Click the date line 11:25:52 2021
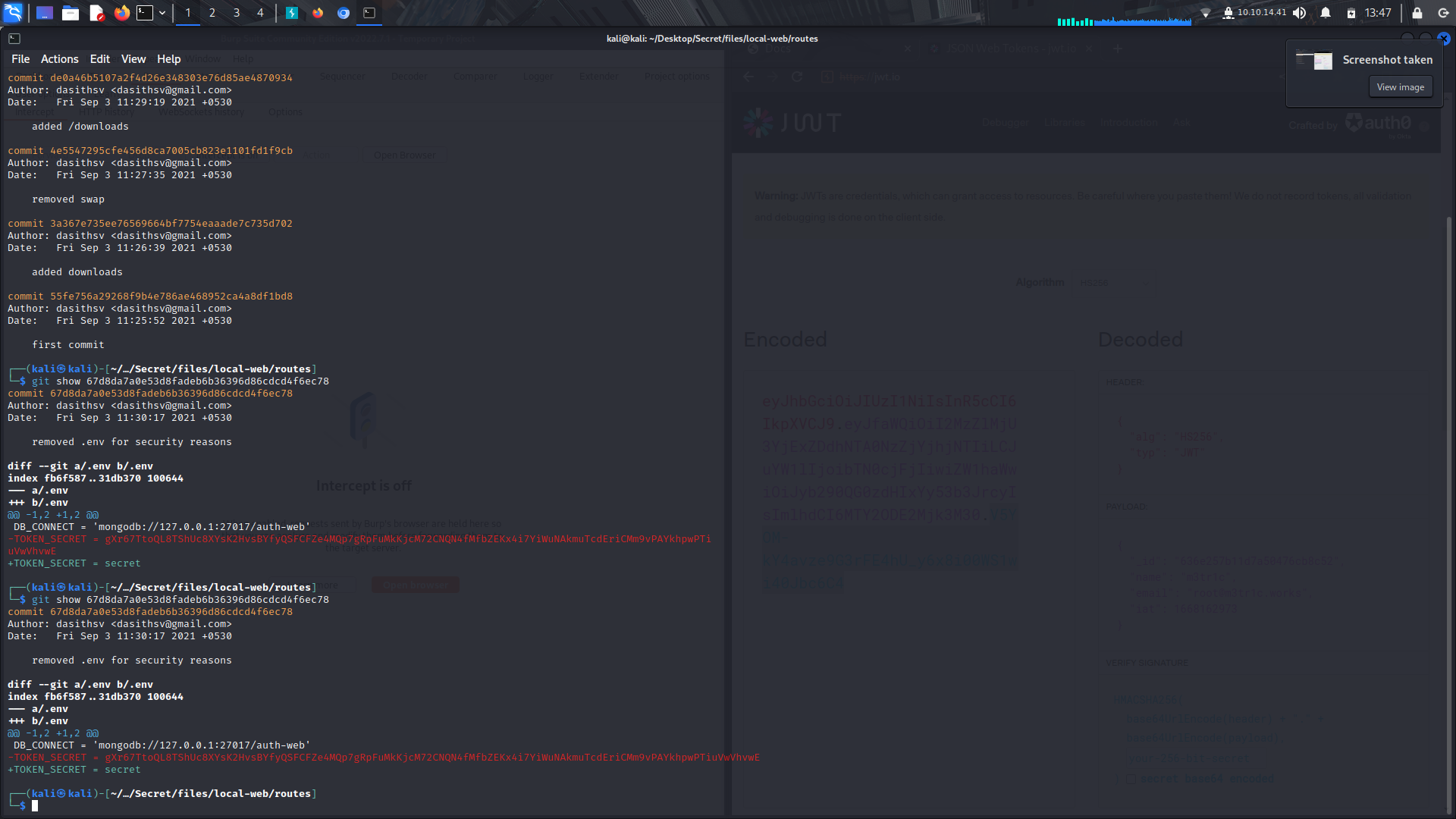1456x819 pixels. [120, 321]
